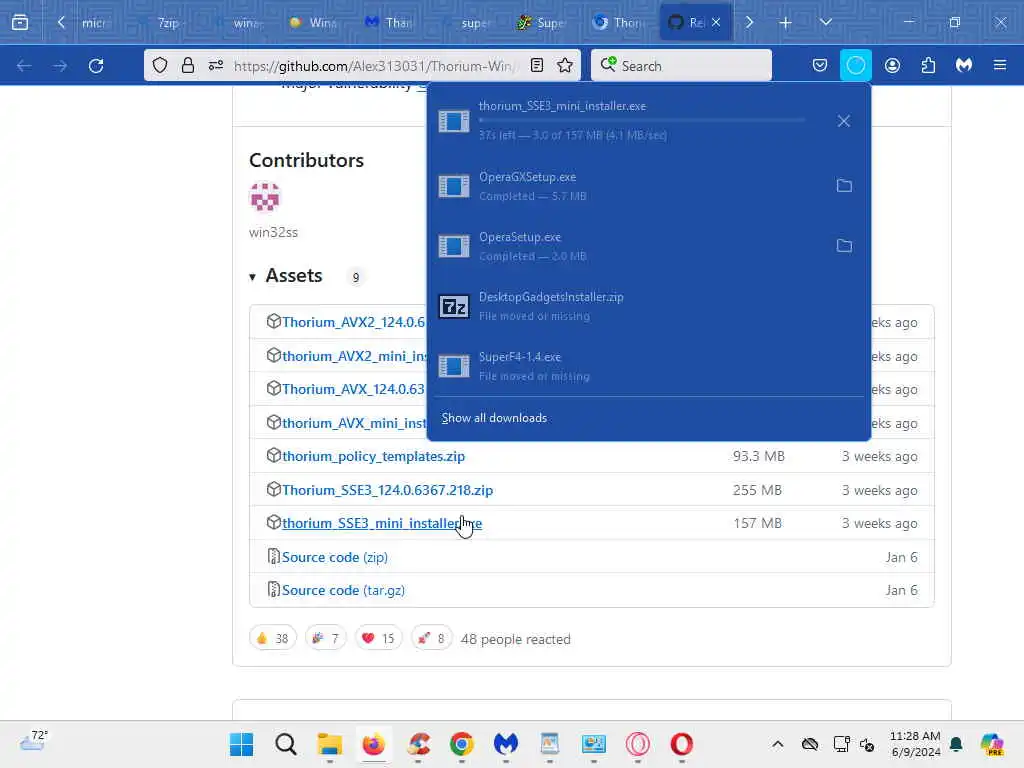Collapse the Assets section triangle
1024x768 pixels.
pos(252,277)
